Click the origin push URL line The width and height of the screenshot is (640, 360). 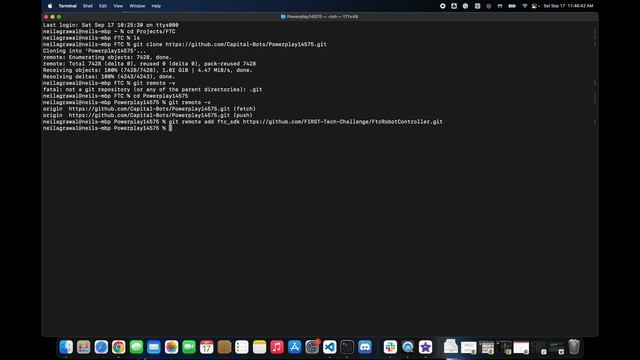tap(147, 116)
